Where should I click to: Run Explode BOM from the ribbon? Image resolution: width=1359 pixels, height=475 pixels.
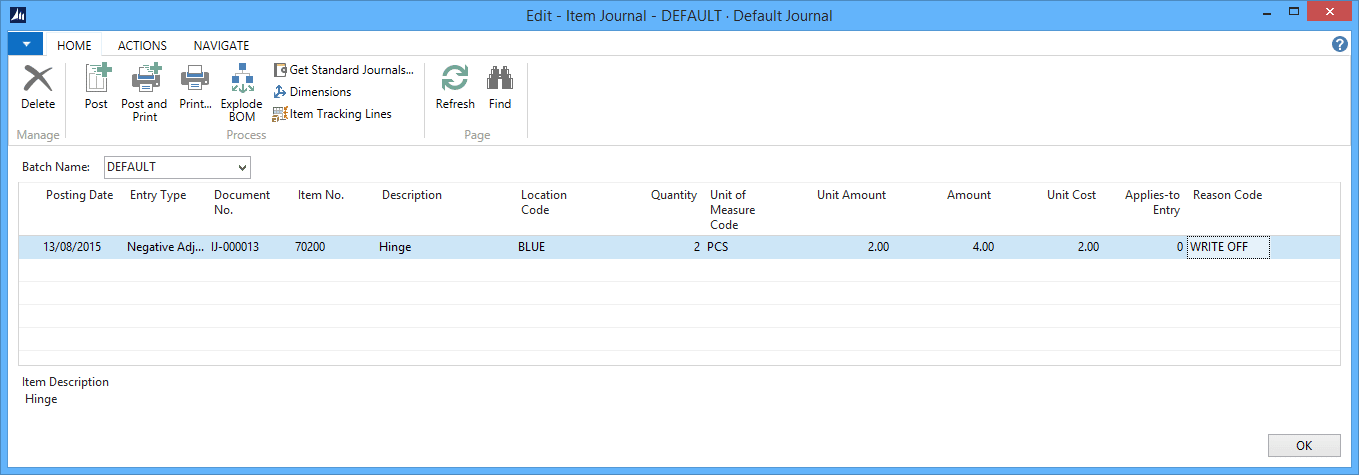(x=242, y=80)
